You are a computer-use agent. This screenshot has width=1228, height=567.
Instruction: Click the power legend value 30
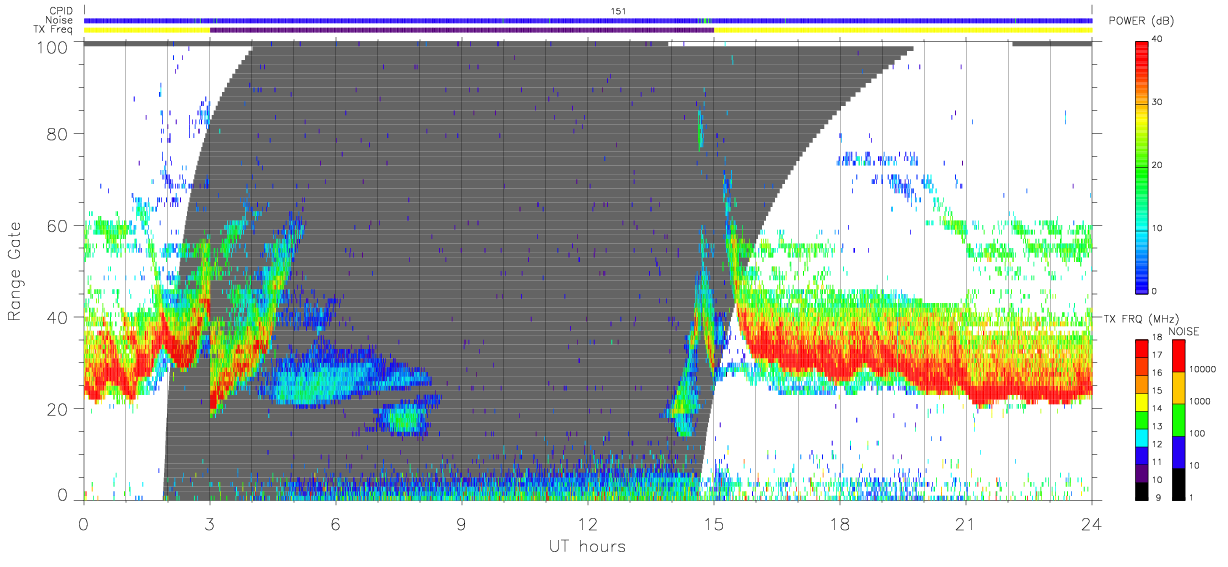pyautogui.click(x=1157, y=103)
